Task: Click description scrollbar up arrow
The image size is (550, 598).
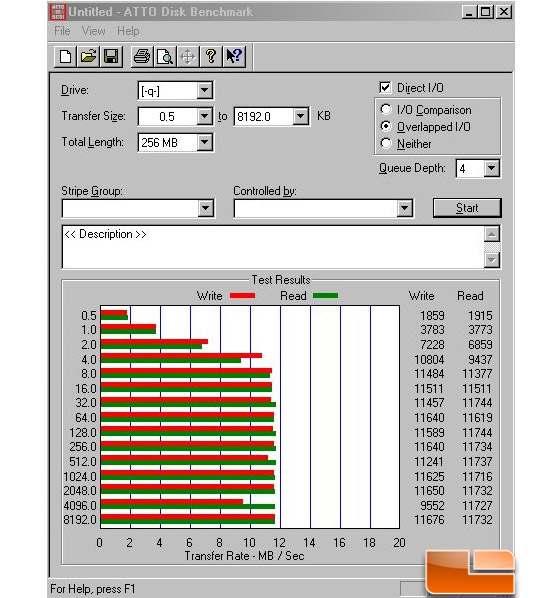Action: pos(492,234)
